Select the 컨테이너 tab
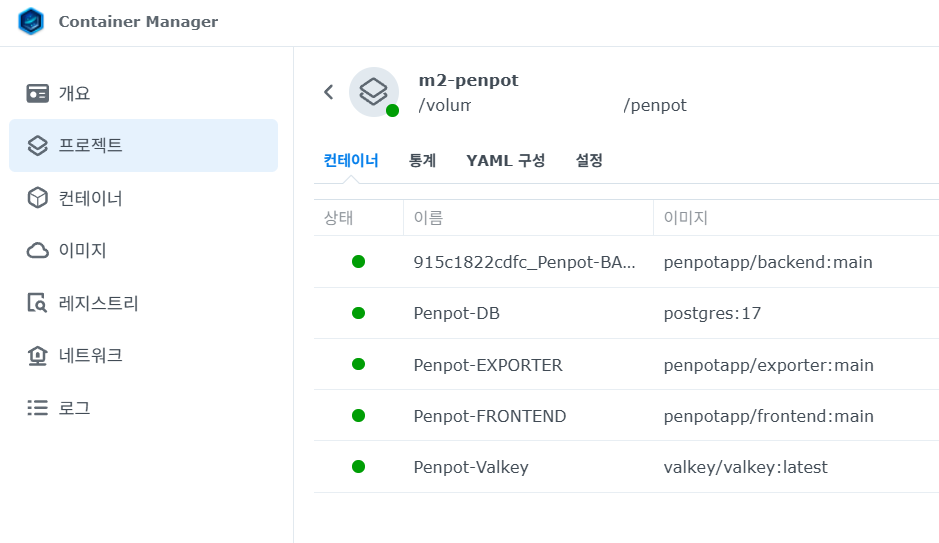Screen dimensions: 939x543 (x=351, y=160)
